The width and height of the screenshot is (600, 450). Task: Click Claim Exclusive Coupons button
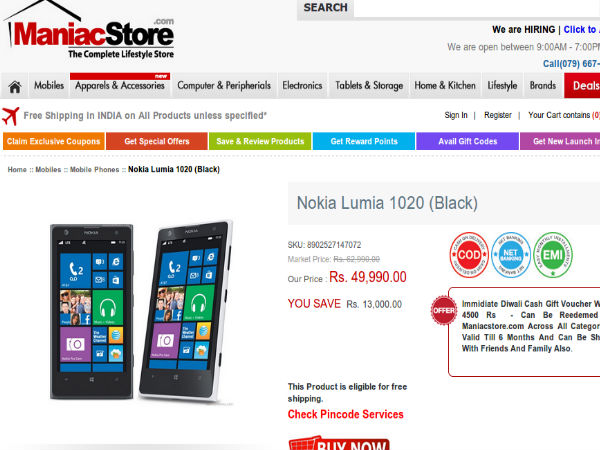54,141
